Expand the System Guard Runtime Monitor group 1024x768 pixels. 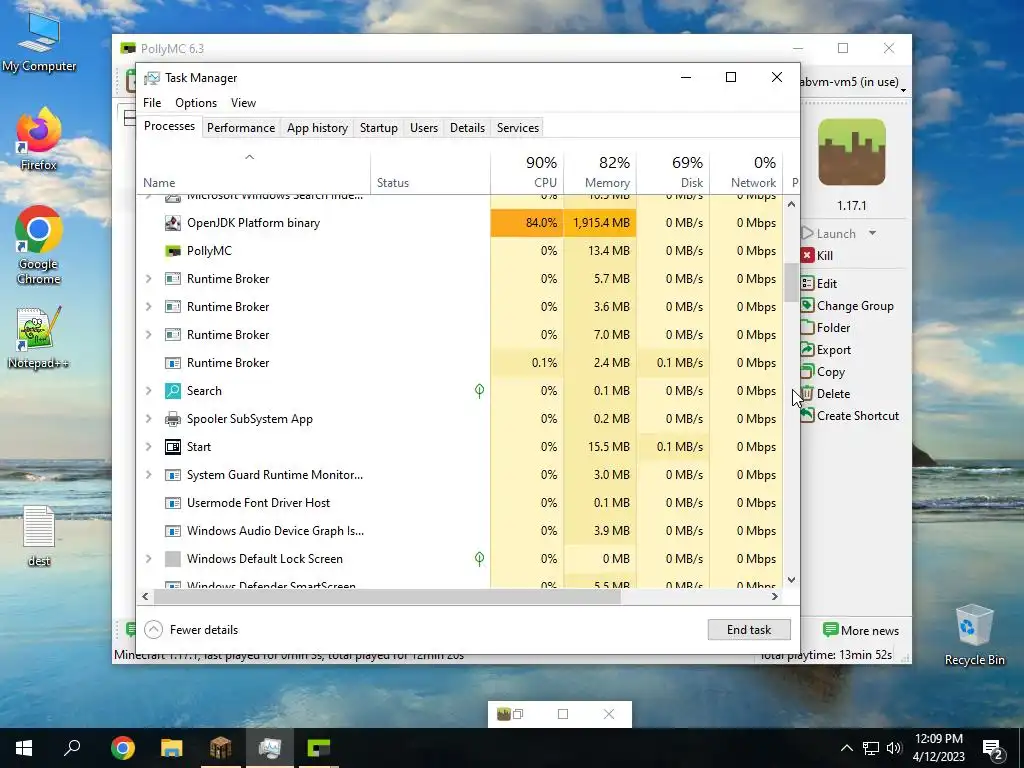148,475
